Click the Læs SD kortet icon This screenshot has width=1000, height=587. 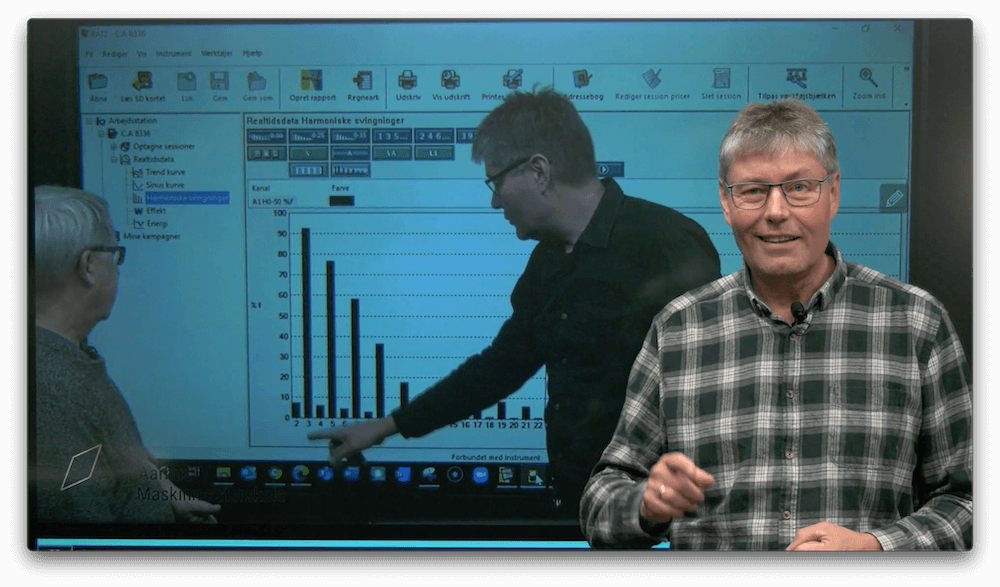[x=142, y=82]
